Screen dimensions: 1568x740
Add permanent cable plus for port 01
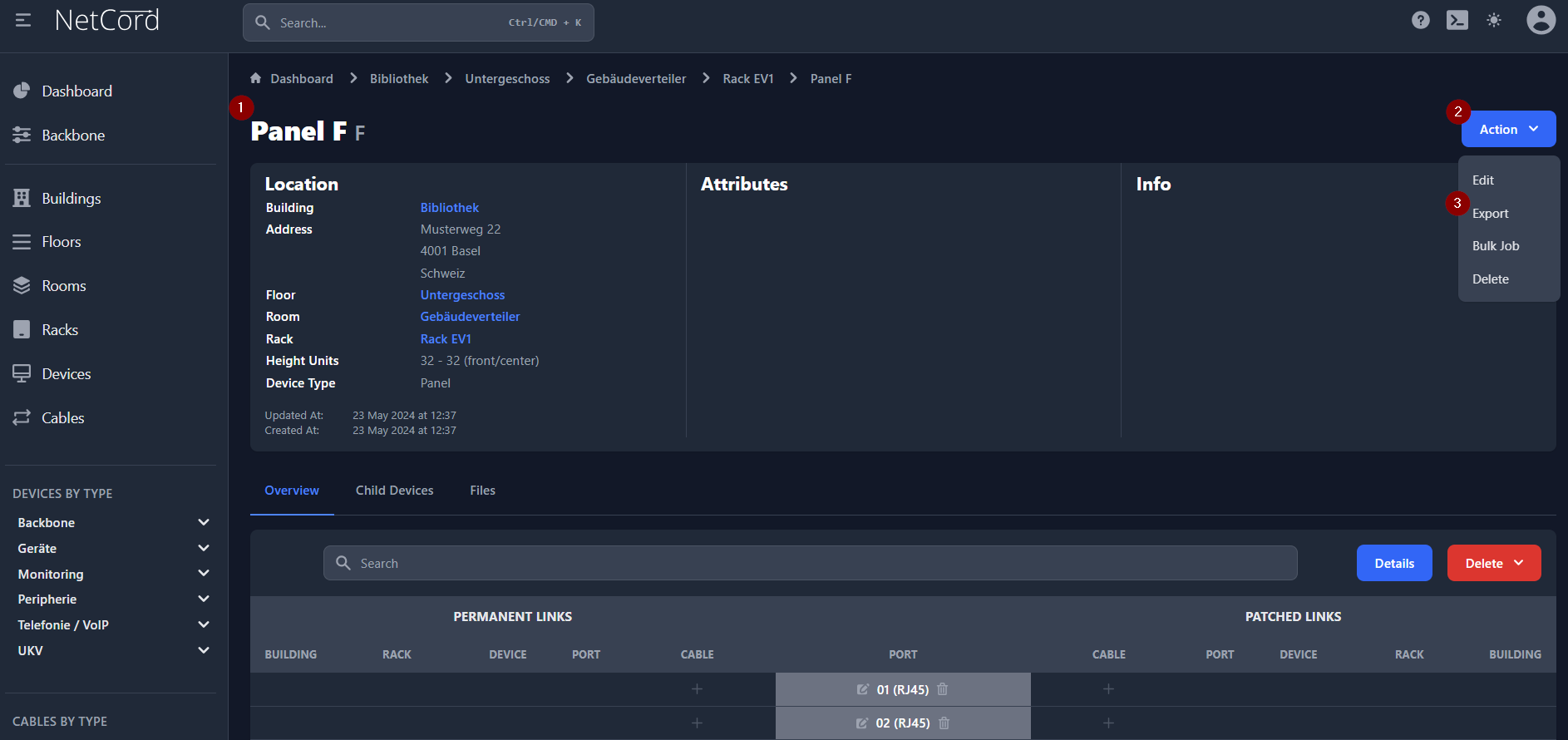click(697, 689)
